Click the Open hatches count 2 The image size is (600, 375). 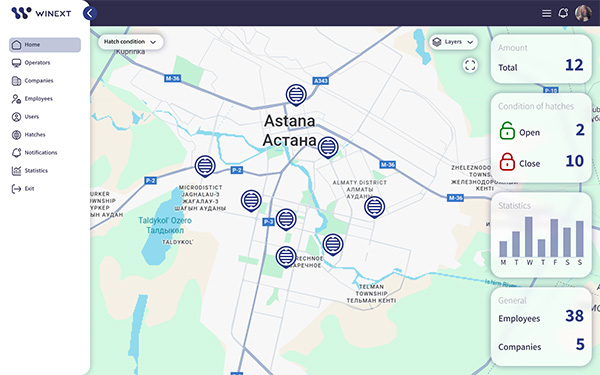pos(580,130)
